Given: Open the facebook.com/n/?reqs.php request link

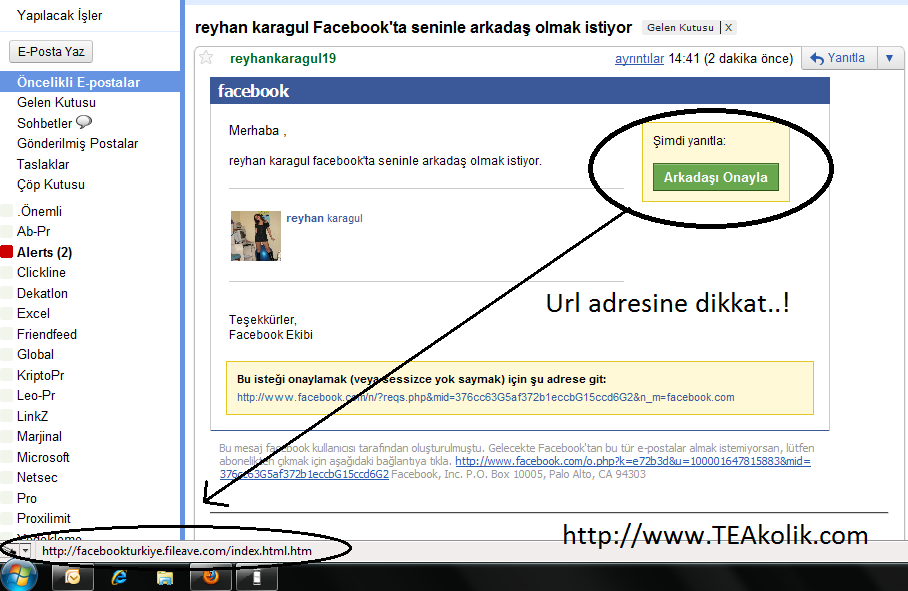Looking at the screenshot, I should click(485, 398).
